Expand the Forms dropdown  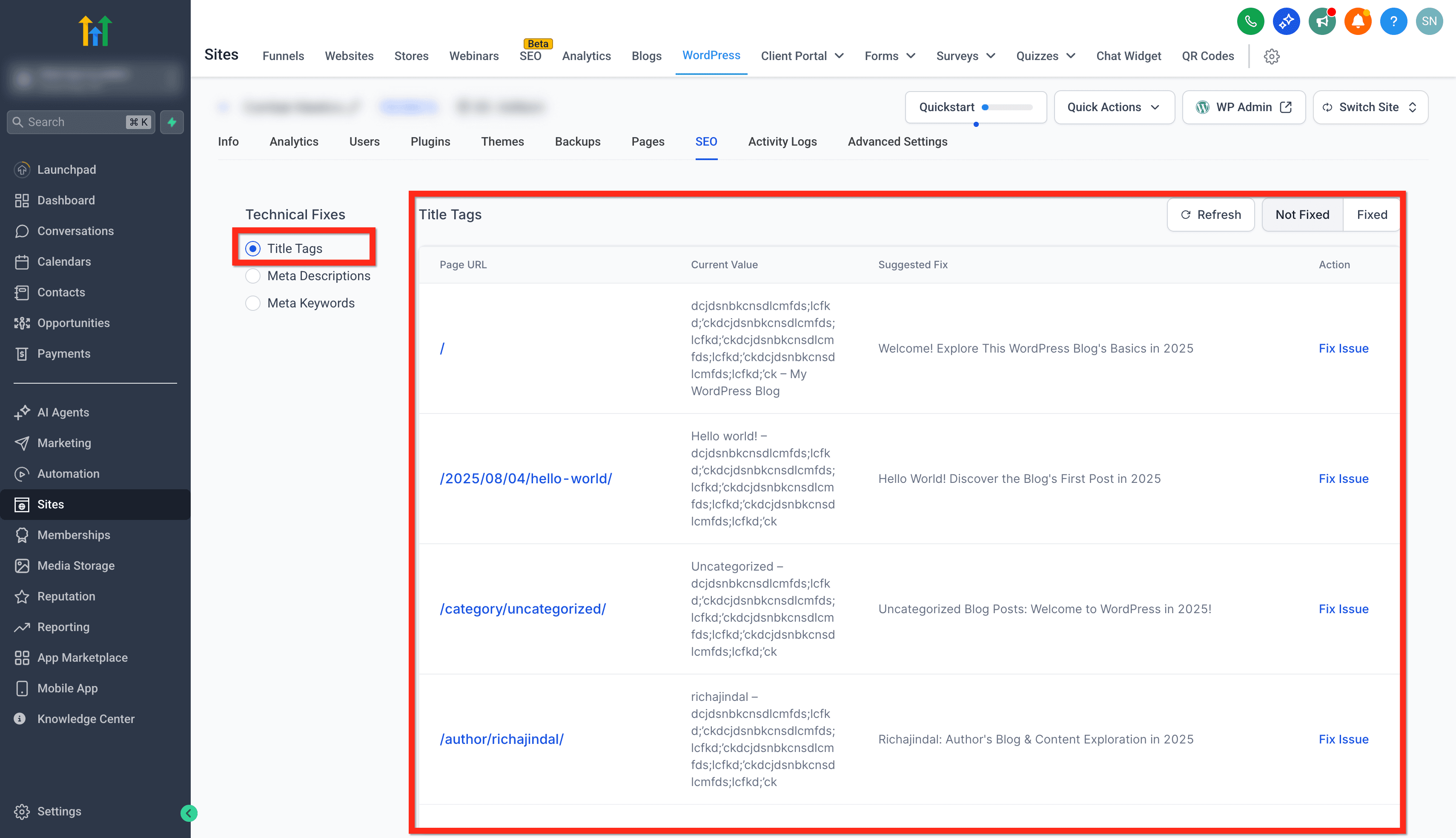pos(889,56)
